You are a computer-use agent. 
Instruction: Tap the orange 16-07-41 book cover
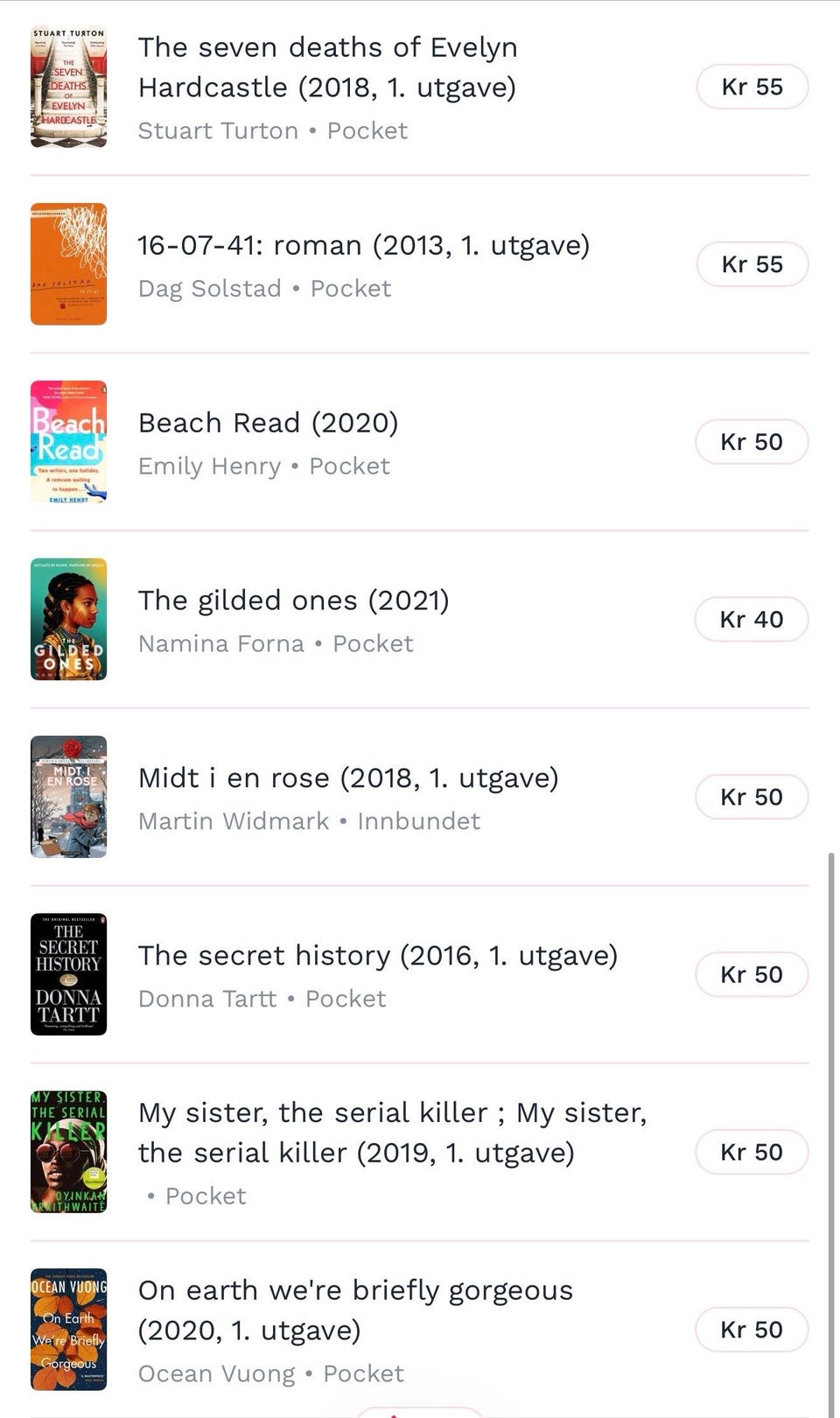click(68, 264)
